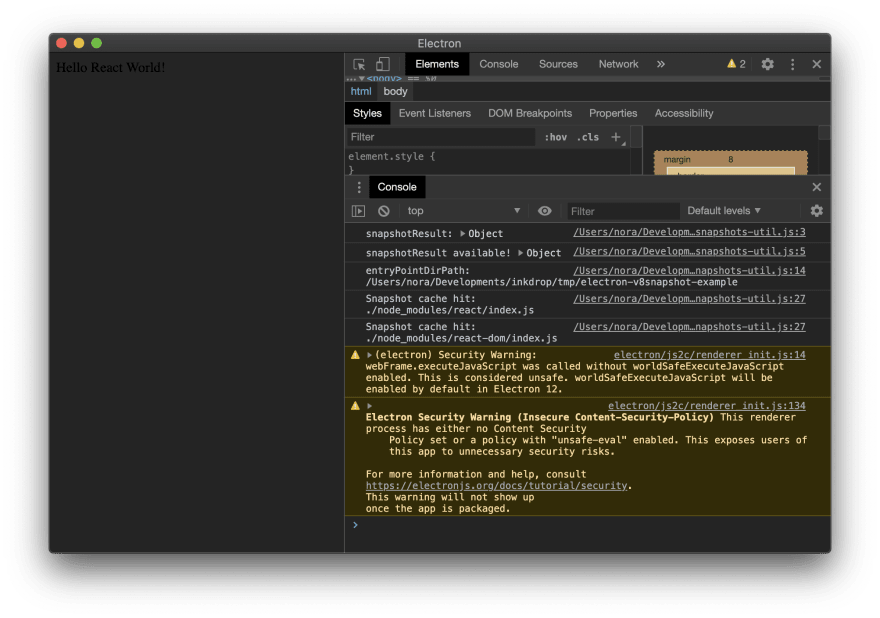Toggle the device toolbar icon

383,64
